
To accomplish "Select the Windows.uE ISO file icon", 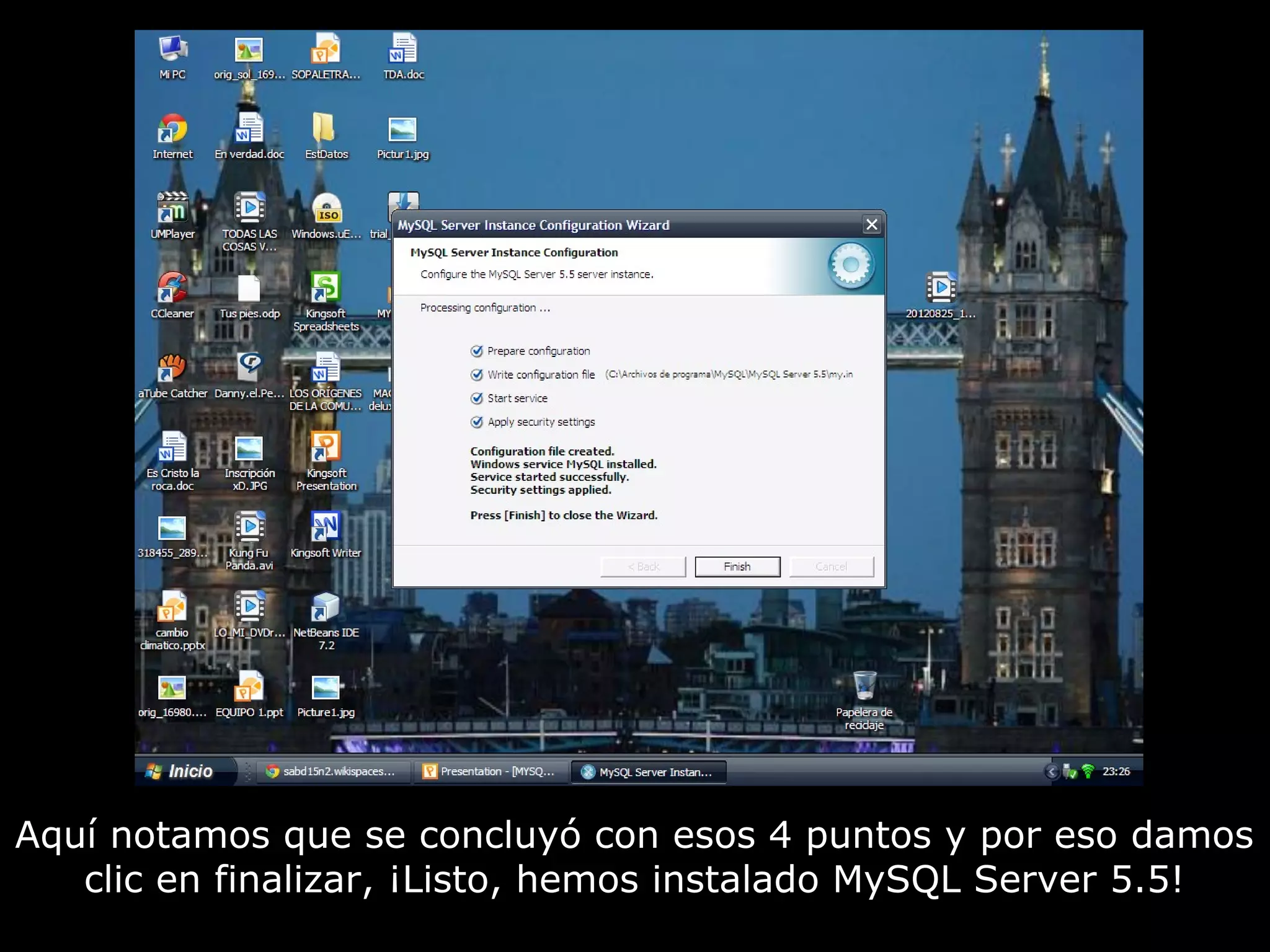I will click(x=326, y=217).
